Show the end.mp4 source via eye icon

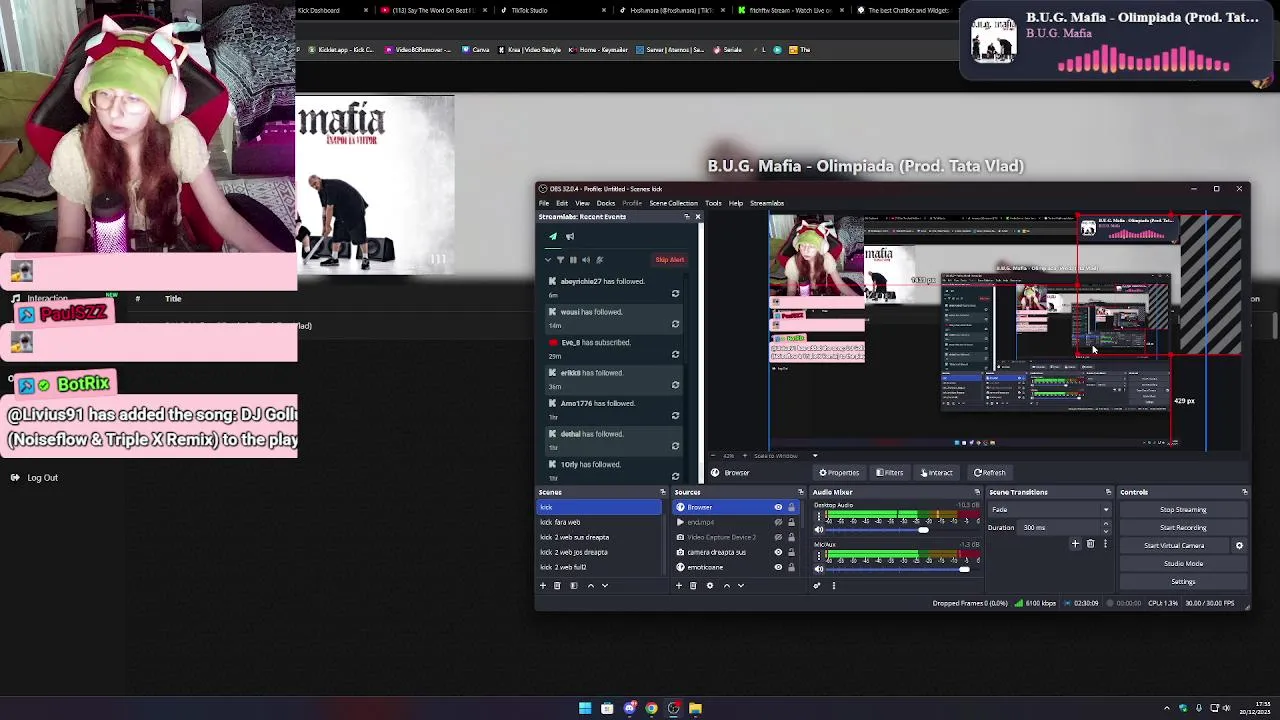click(778, 522)
